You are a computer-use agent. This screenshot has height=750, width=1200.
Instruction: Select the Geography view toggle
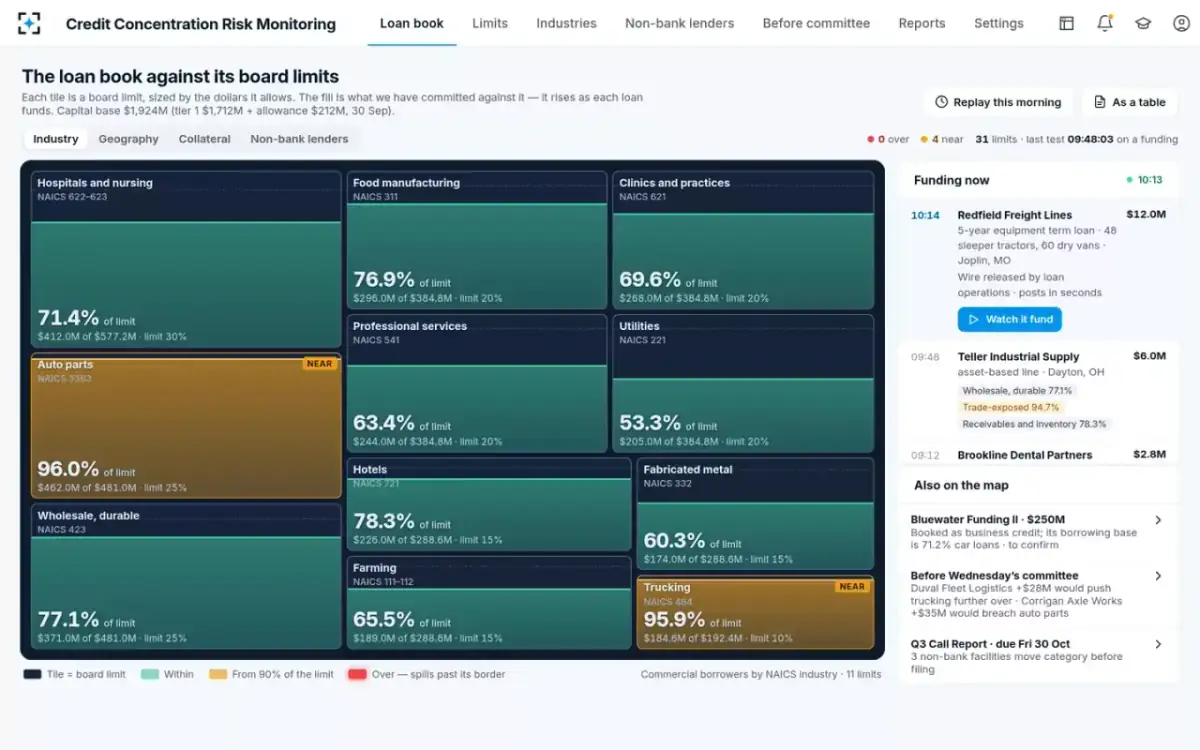pyautogui.click(x=129, y=139)
